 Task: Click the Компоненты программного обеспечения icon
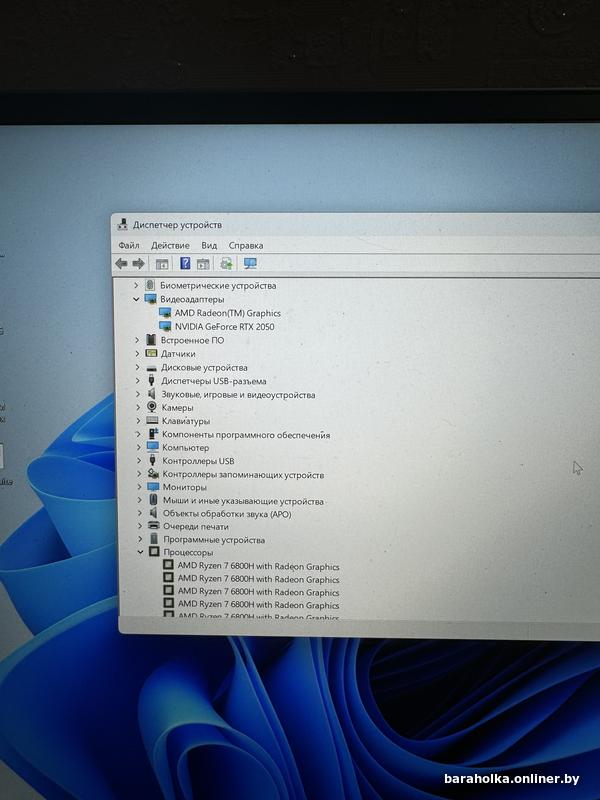(153, 434)
